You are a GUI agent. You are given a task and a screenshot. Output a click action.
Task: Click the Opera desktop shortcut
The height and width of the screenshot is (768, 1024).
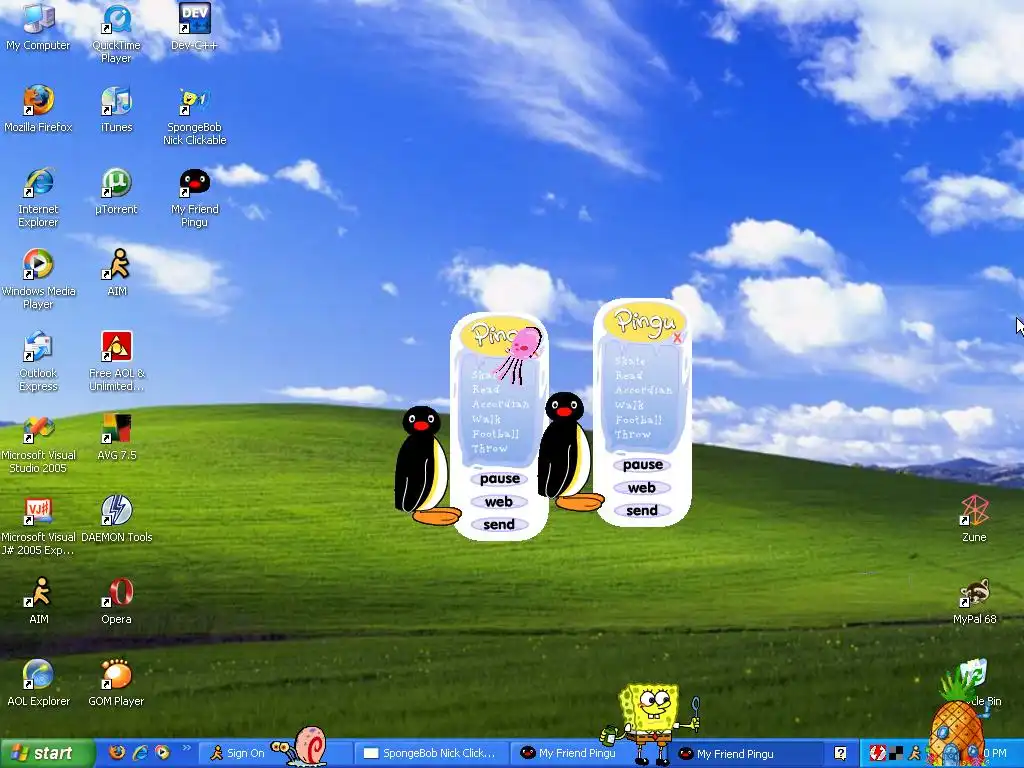(116, 601)
